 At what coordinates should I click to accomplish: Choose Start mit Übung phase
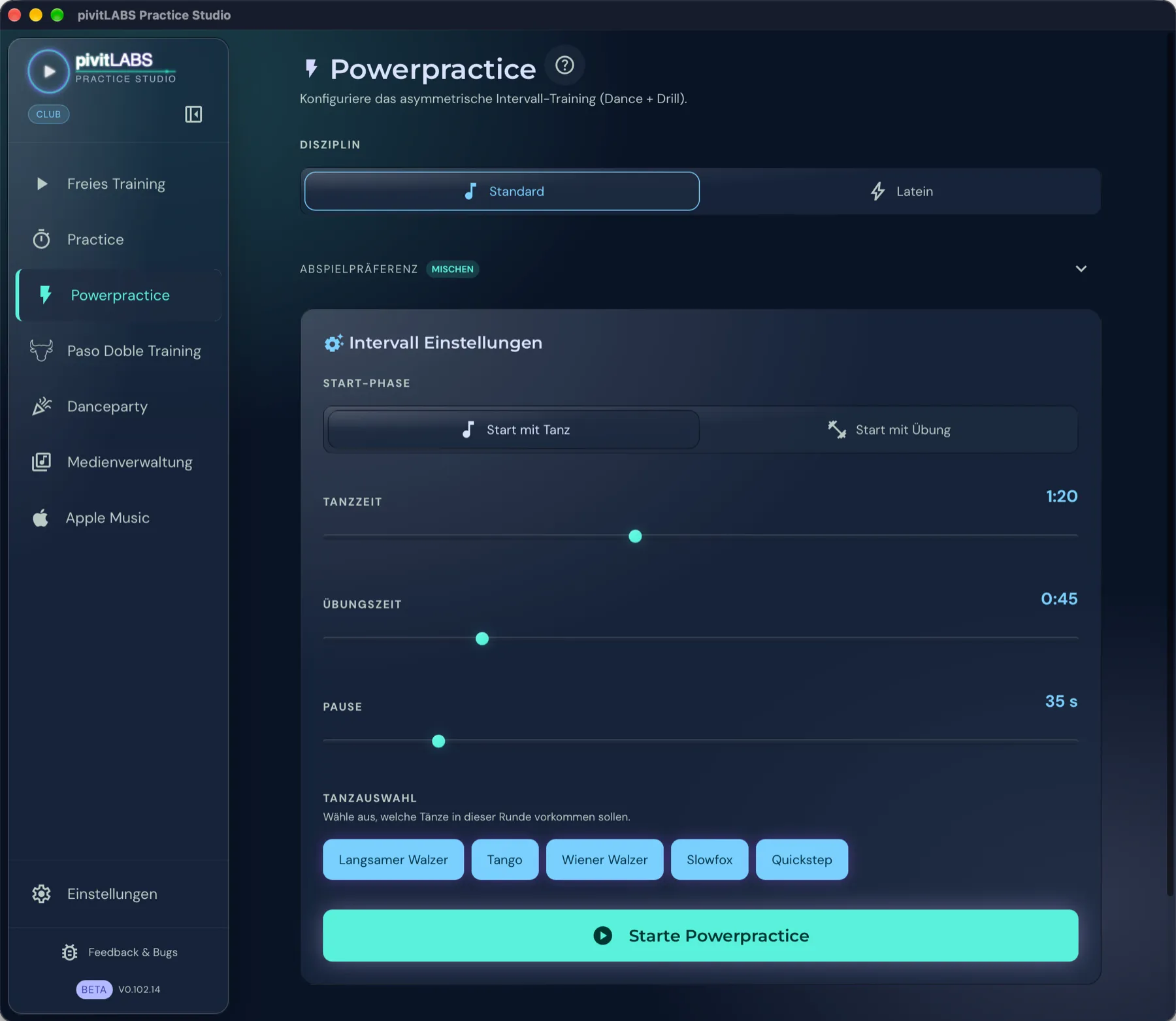point(889,430)
